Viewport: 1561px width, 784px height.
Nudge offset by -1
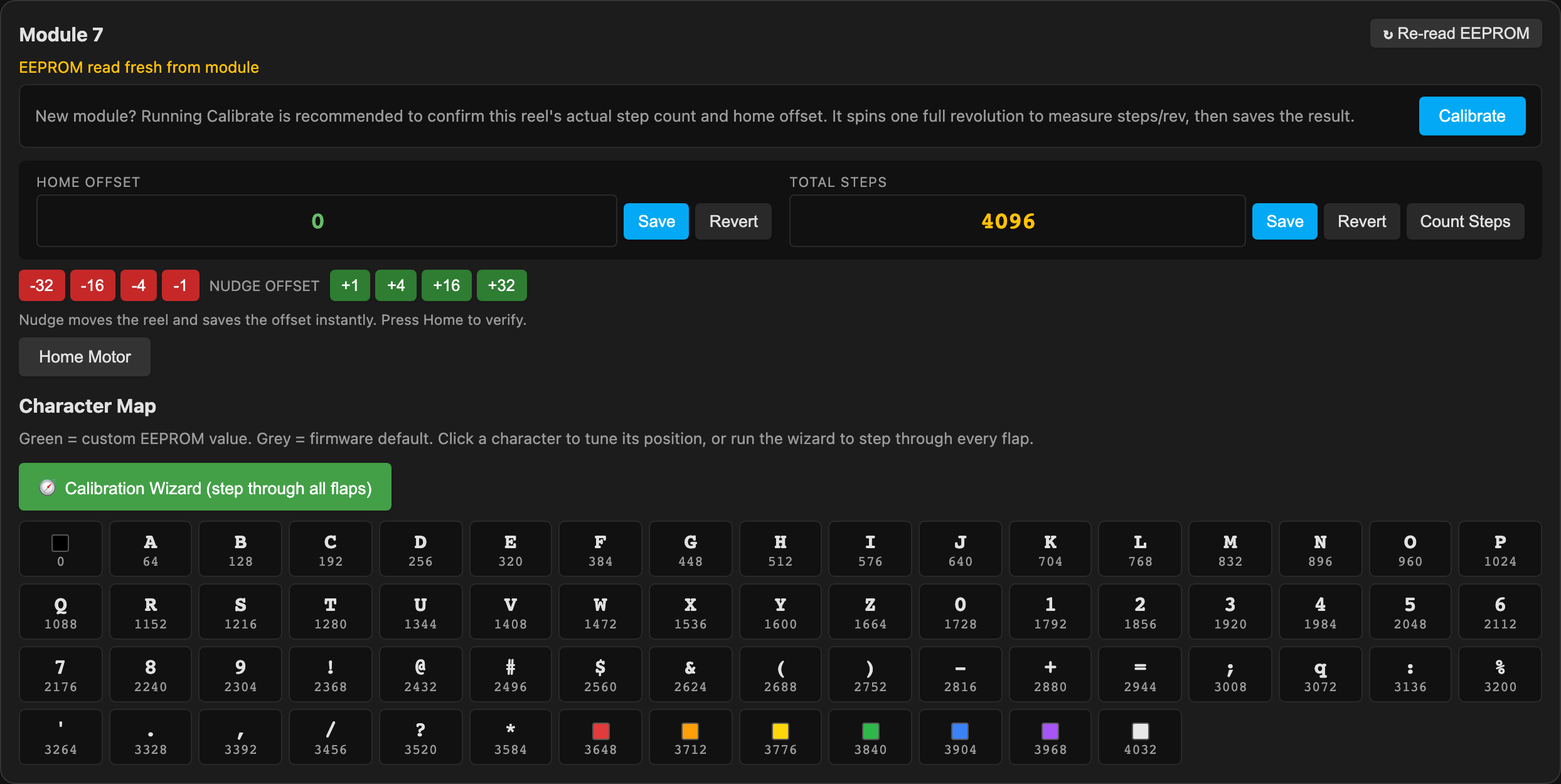tap(181, 285)
